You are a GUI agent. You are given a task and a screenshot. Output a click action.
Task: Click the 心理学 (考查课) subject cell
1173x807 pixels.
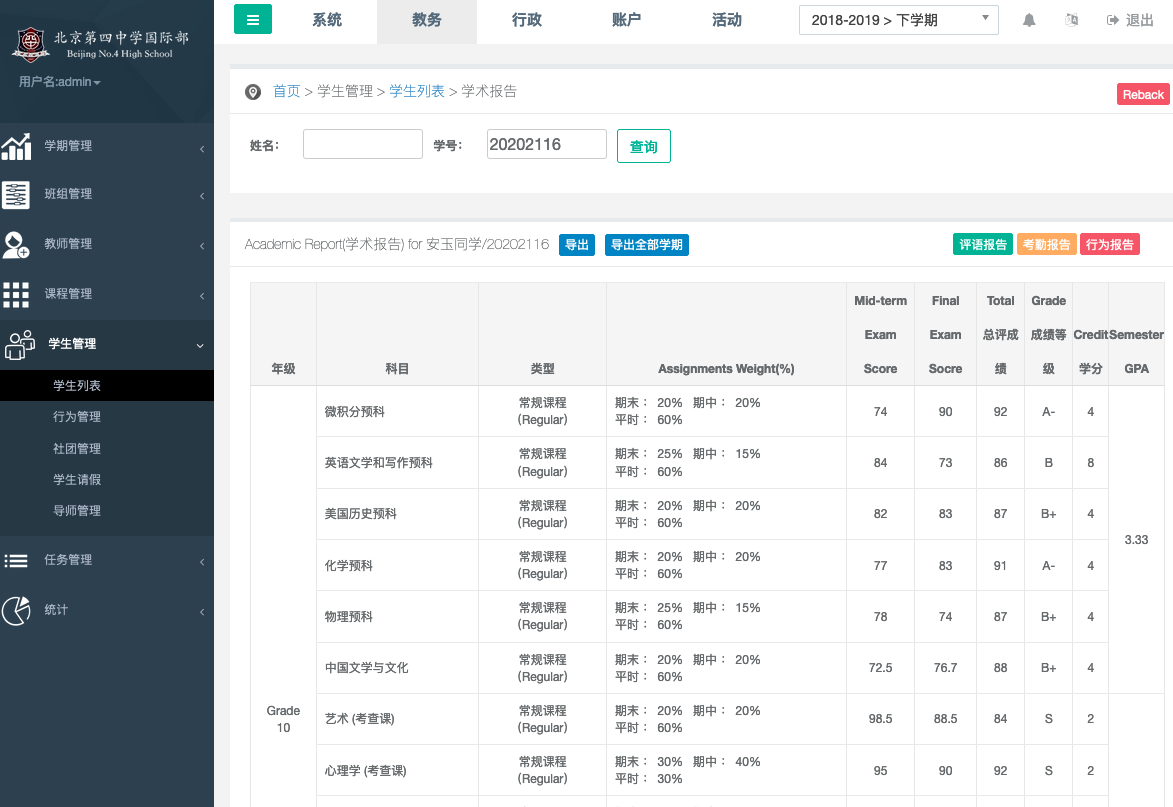[x=397, y=770]
